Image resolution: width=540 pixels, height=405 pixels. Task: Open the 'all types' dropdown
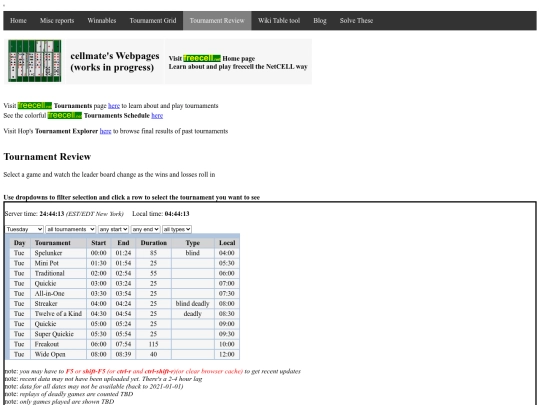[x=177, y=229]
